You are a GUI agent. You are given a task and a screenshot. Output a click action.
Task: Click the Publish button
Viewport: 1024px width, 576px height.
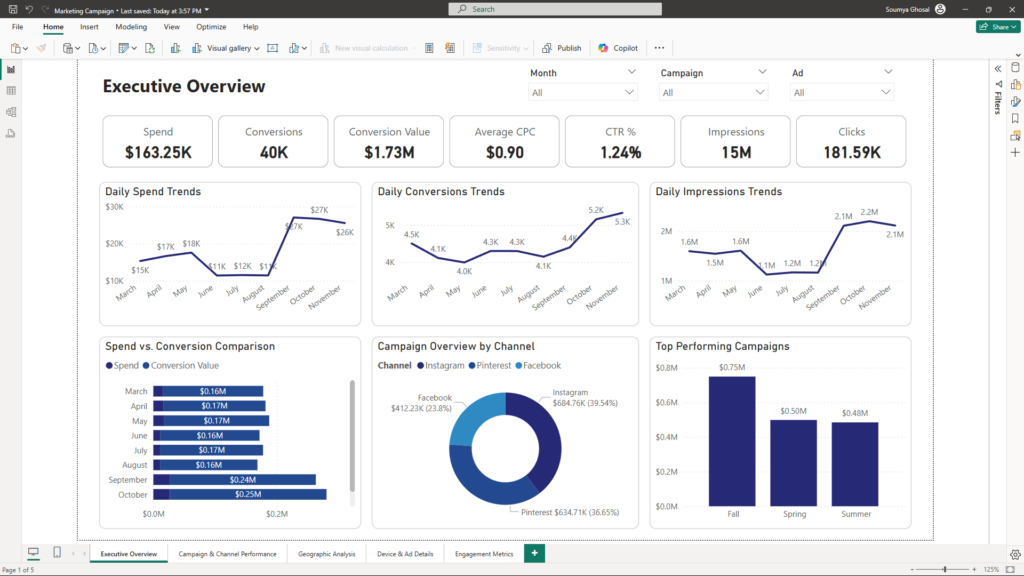coord(562,48)
